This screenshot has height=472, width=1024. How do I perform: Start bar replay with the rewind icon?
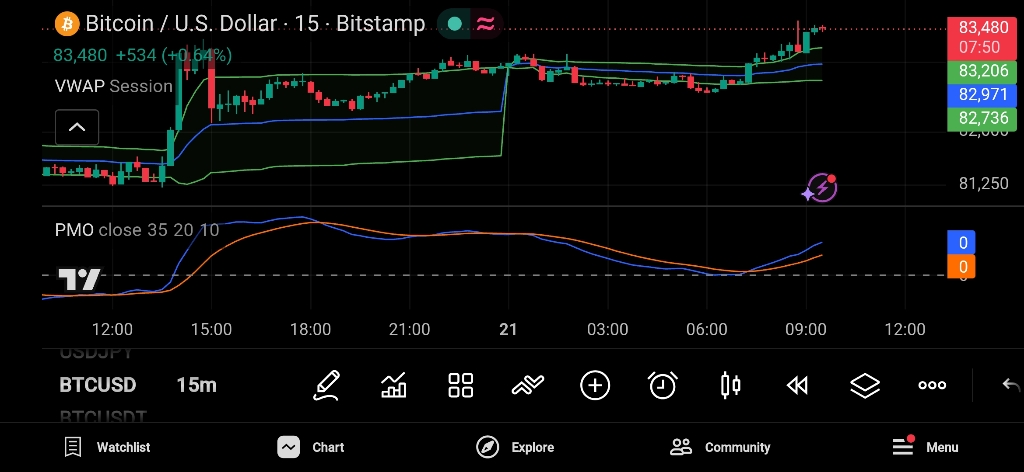point(797,386)
